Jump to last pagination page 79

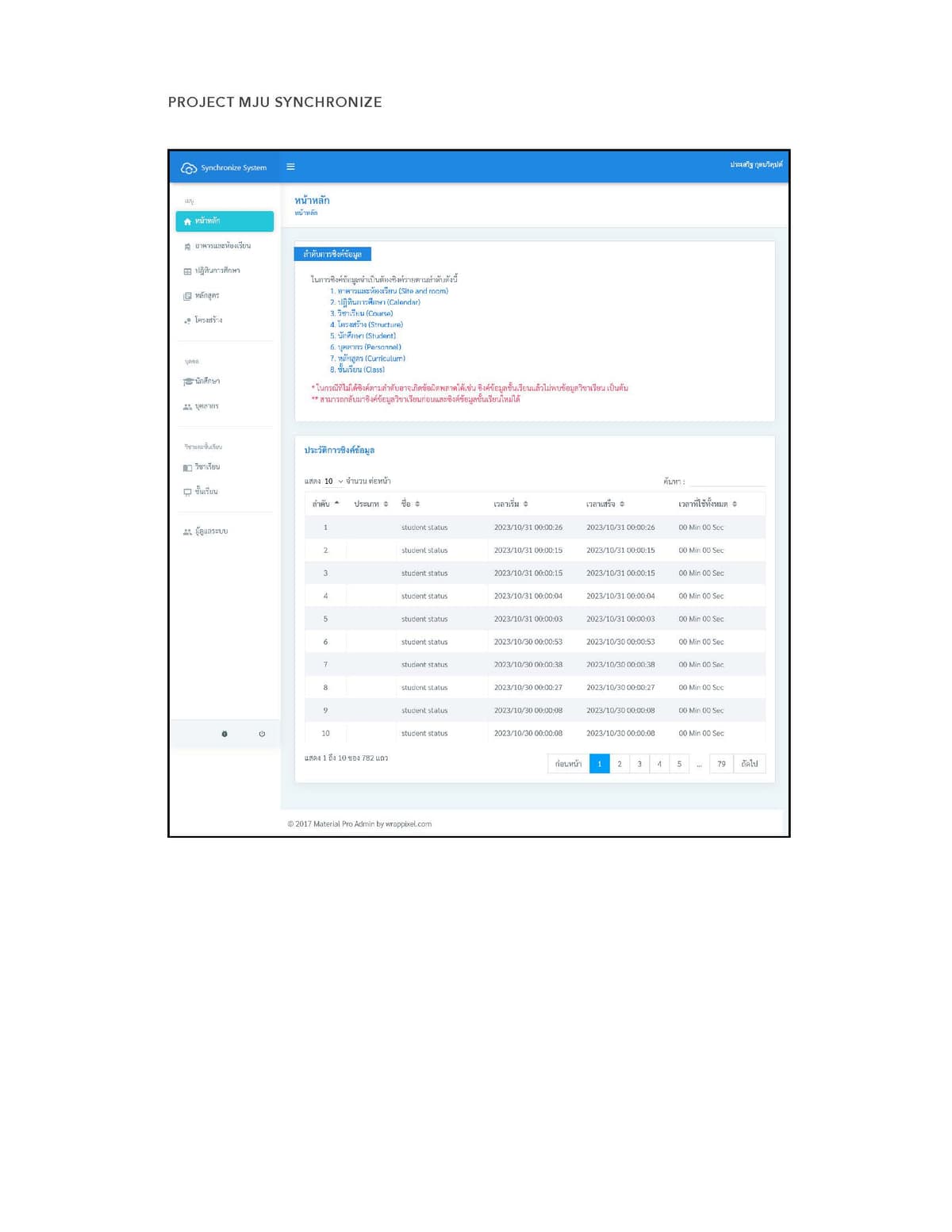(721, 764)
